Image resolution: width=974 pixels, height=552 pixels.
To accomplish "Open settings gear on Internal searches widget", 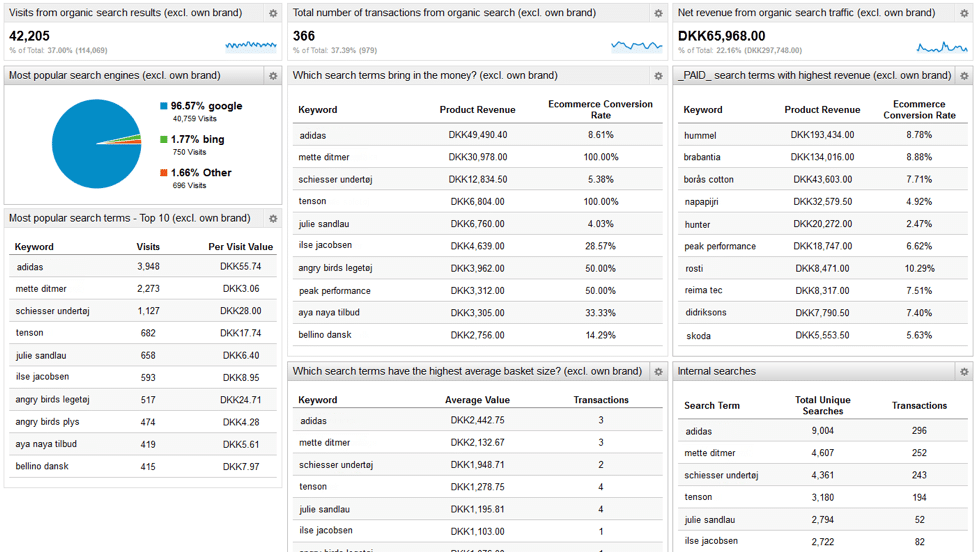I will pos(964,371).
